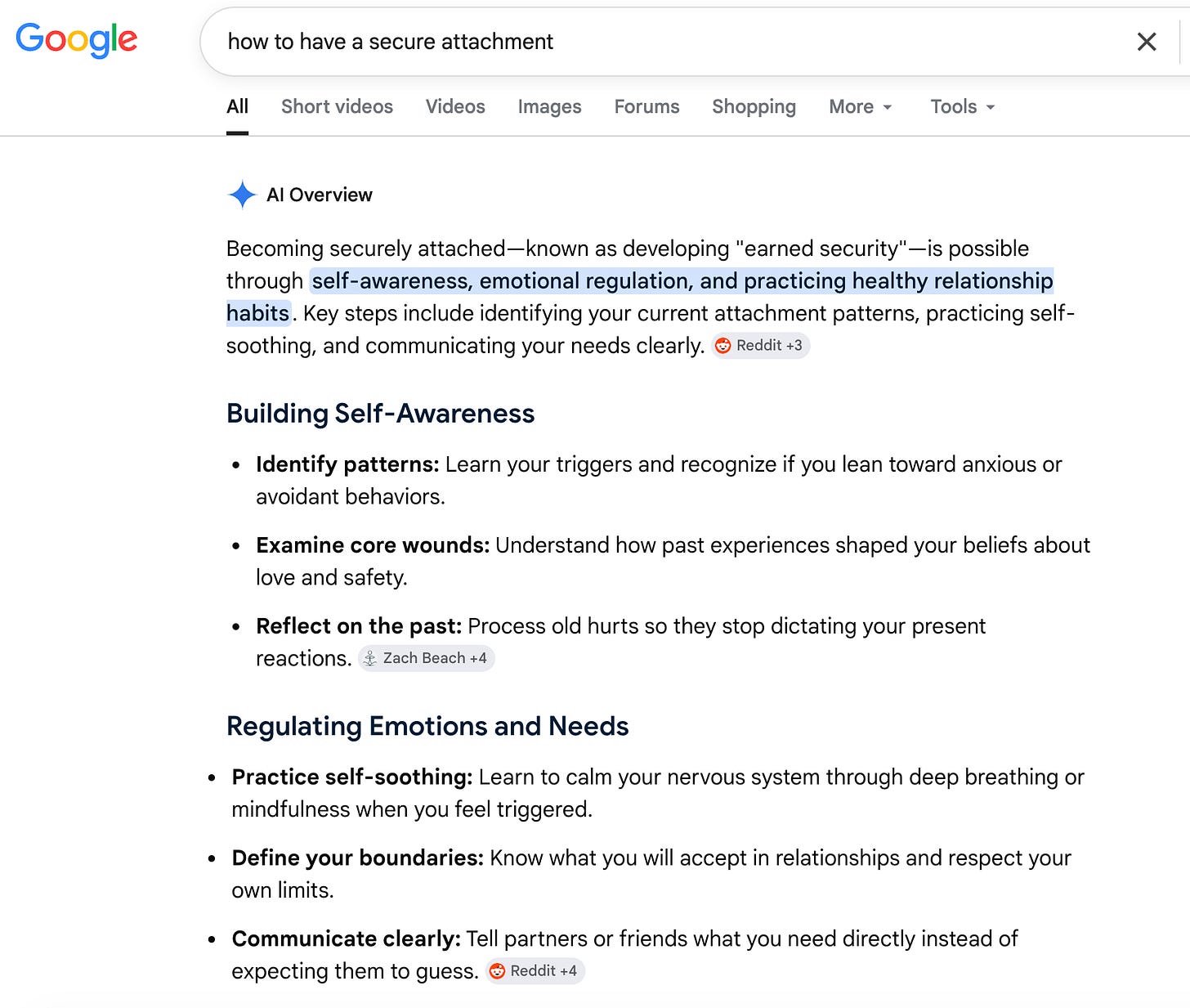Click the Regulating Emotions and Needs heading
The width and height of the screenshot is (1190, 1008).
click(x=427, y=727)
